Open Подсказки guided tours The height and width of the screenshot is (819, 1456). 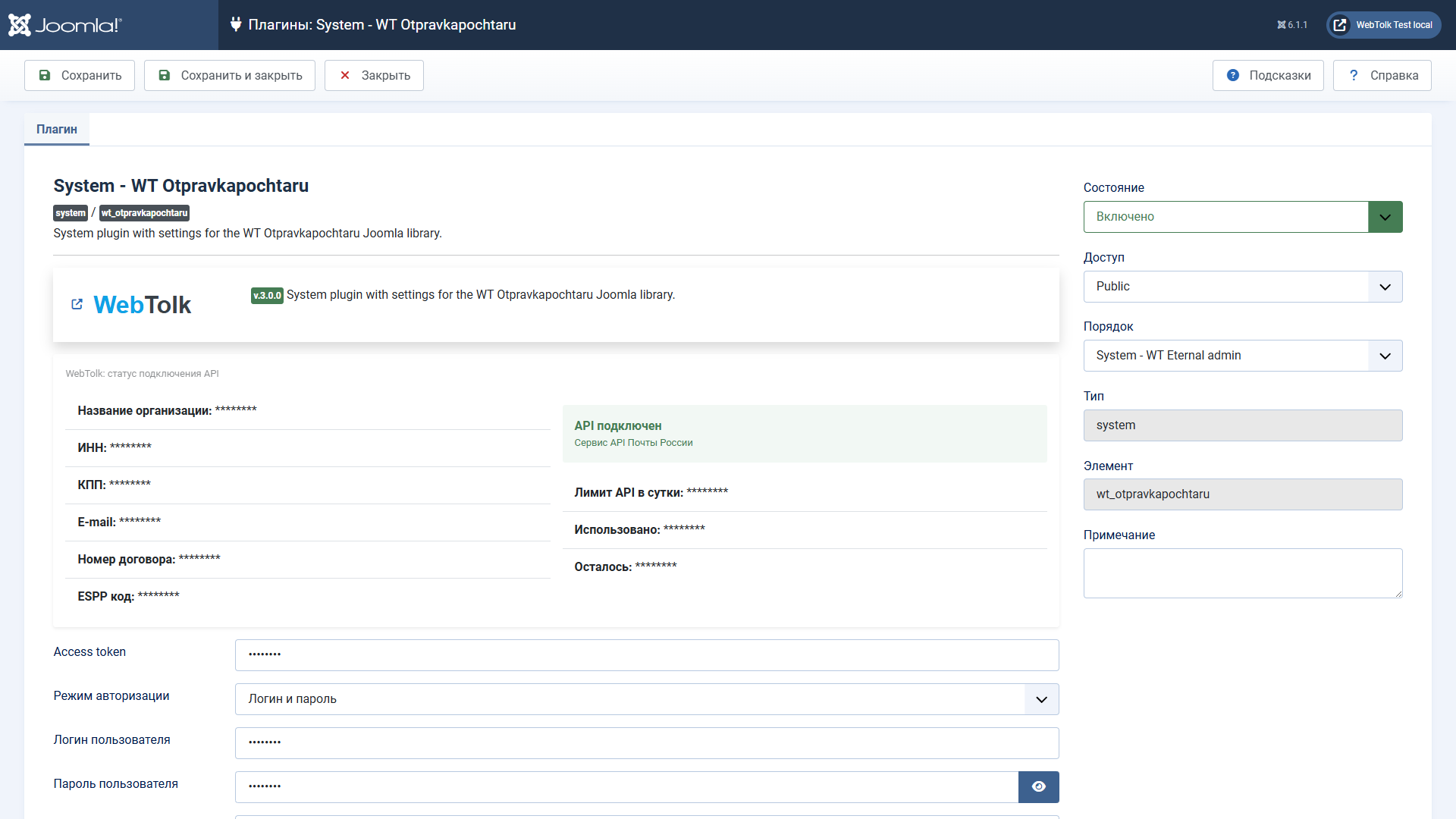[1268, 76]
